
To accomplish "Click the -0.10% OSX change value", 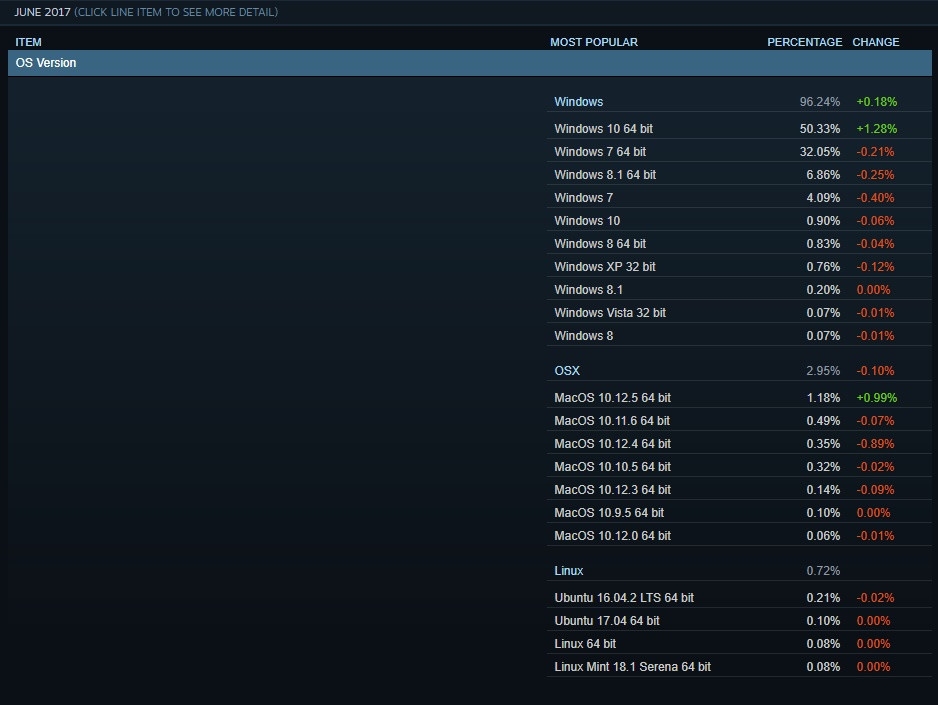I will 875,371.
